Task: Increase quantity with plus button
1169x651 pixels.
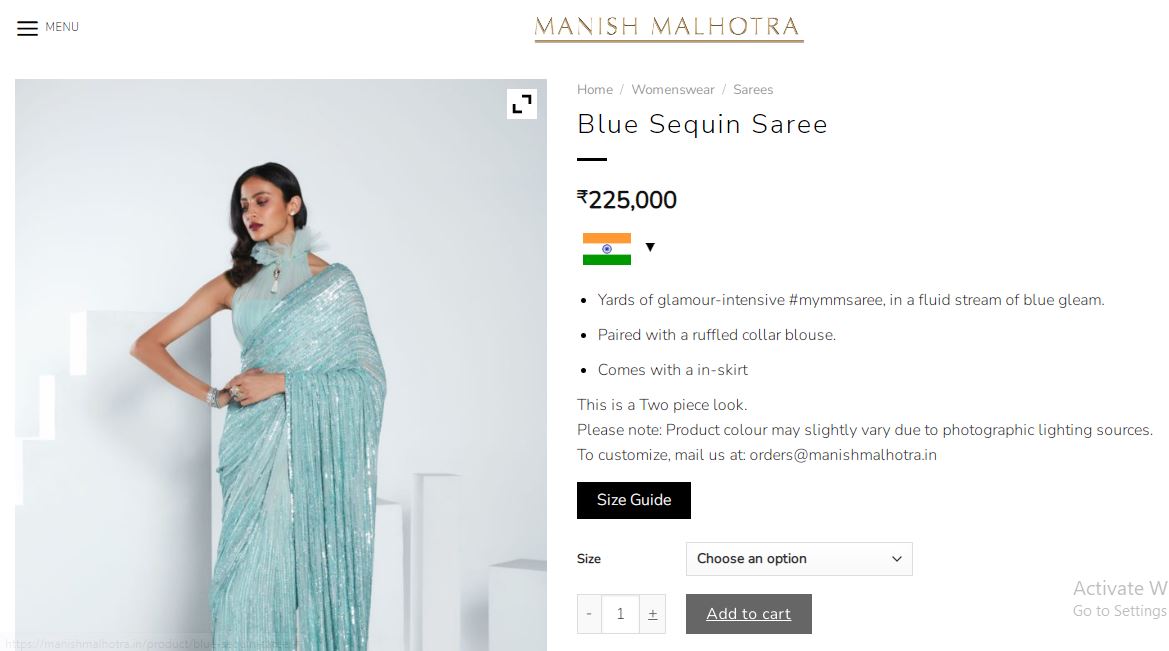Action: (x=652, y=614)
